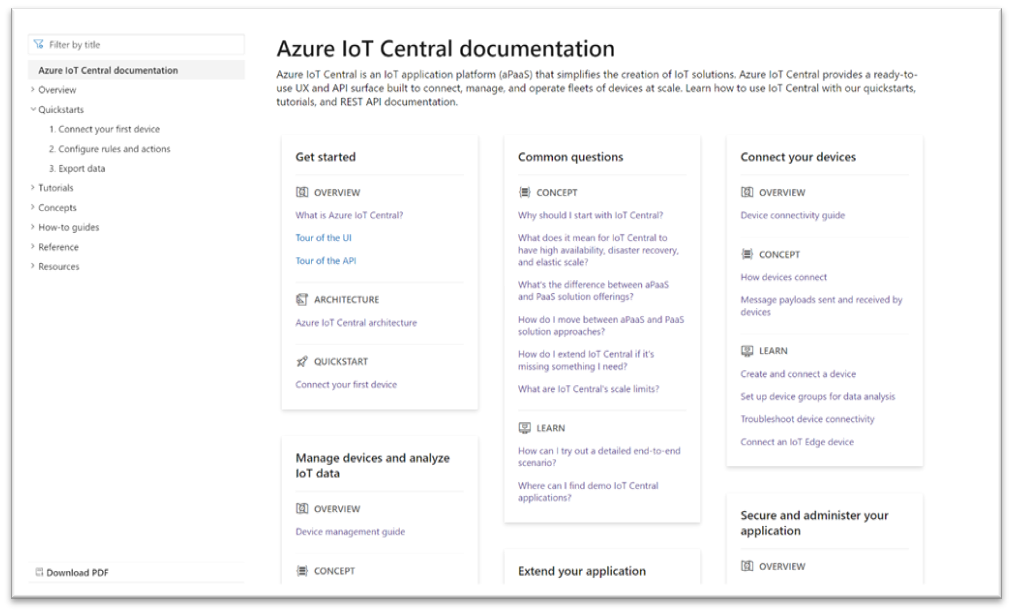Click the Azure IoT Central documentation page title

[x=446, y=48]
